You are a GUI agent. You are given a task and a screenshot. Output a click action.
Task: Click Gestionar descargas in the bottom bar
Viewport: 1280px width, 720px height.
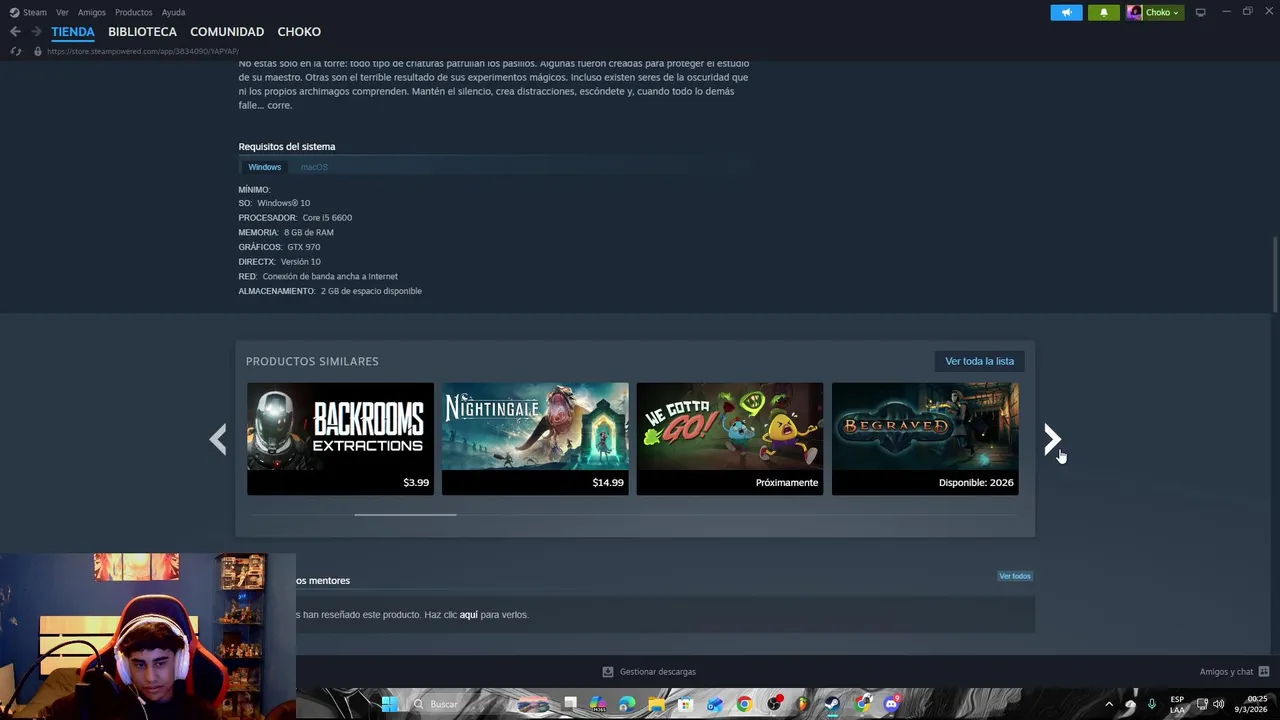(657, 672)
